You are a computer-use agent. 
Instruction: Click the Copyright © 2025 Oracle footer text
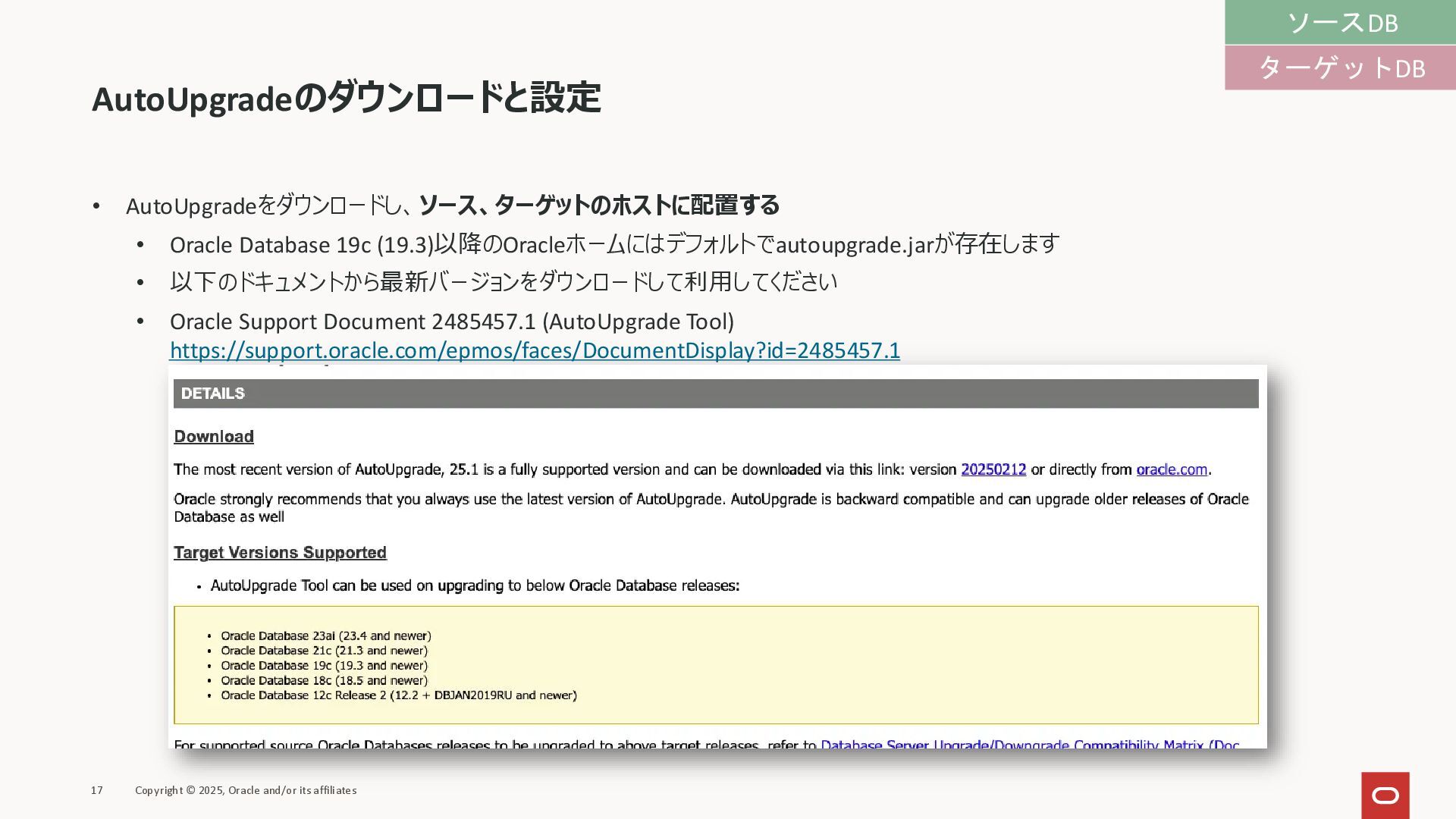[x=246, y=790]
